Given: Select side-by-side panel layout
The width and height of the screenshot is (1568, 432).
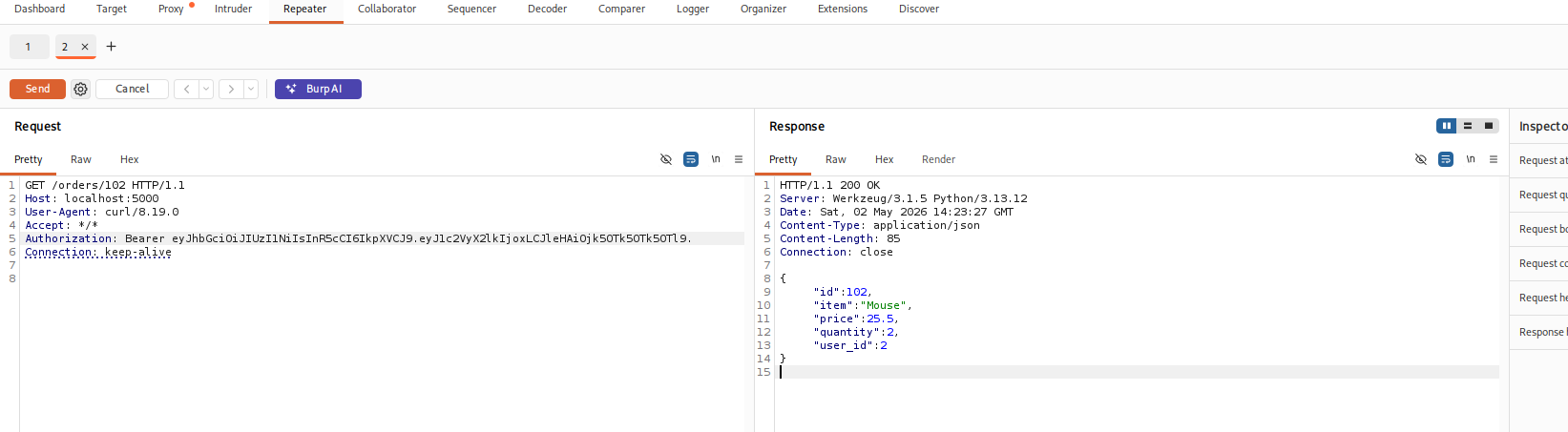Looking at the screenshot, I should 1447,126.
